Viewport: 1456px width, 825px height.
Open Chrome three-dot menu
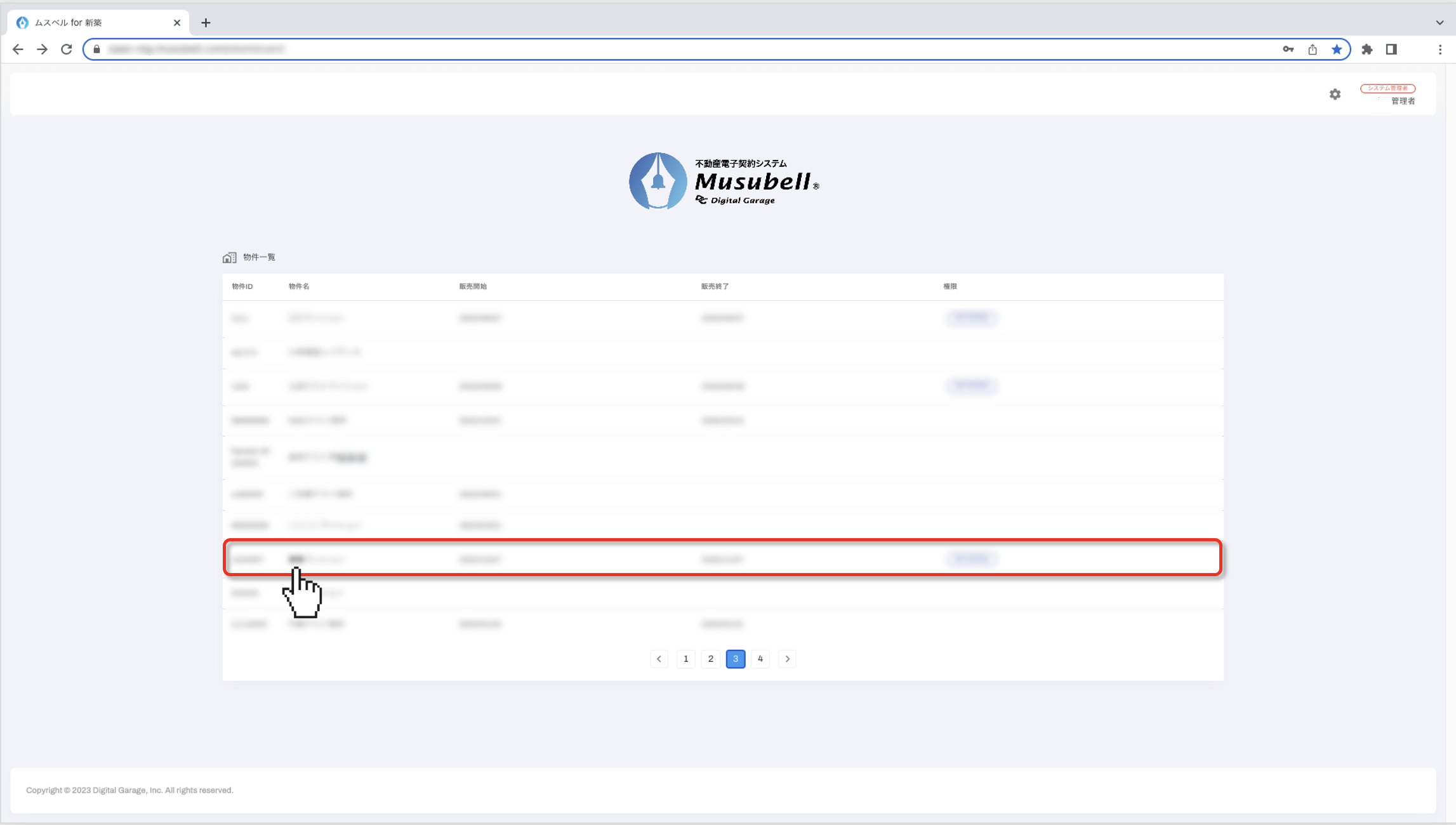(1439, 49)
